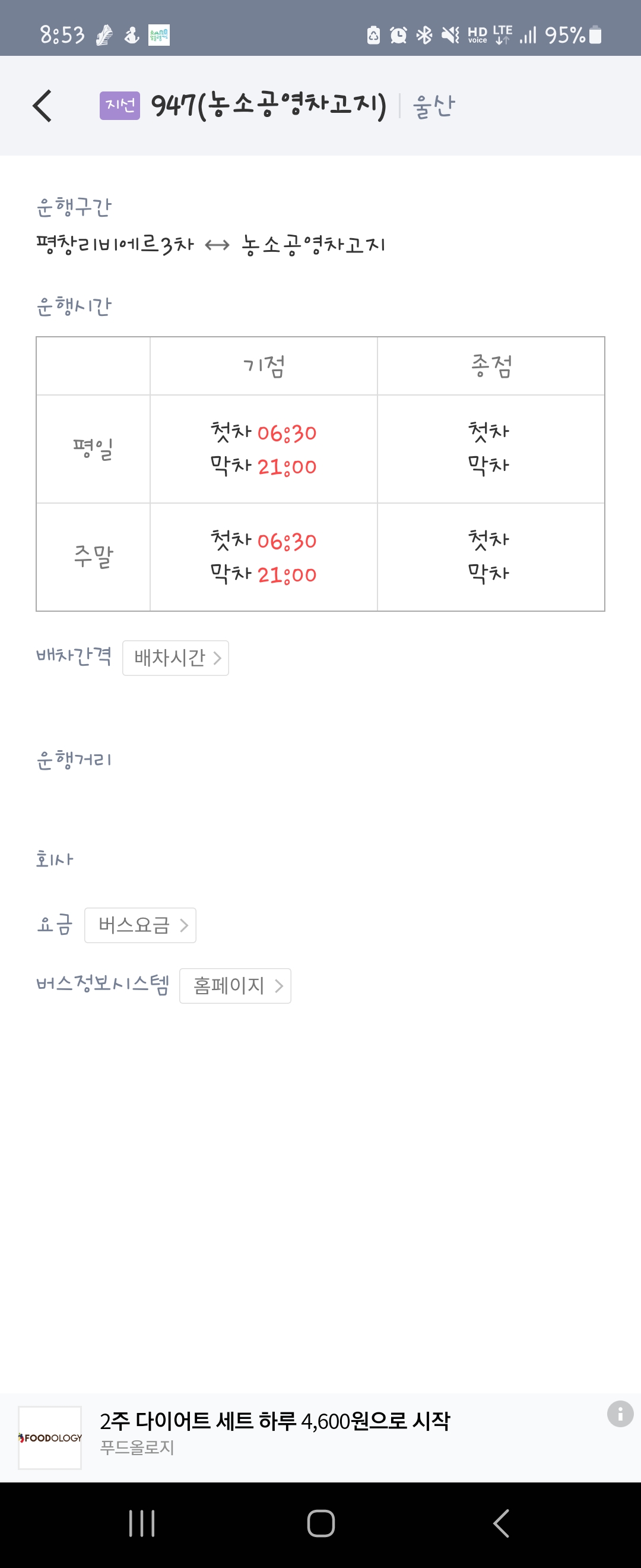Viewport: 641px width, 1568px height.
Task: Tap the Android home button
Action: (320, 1523)
